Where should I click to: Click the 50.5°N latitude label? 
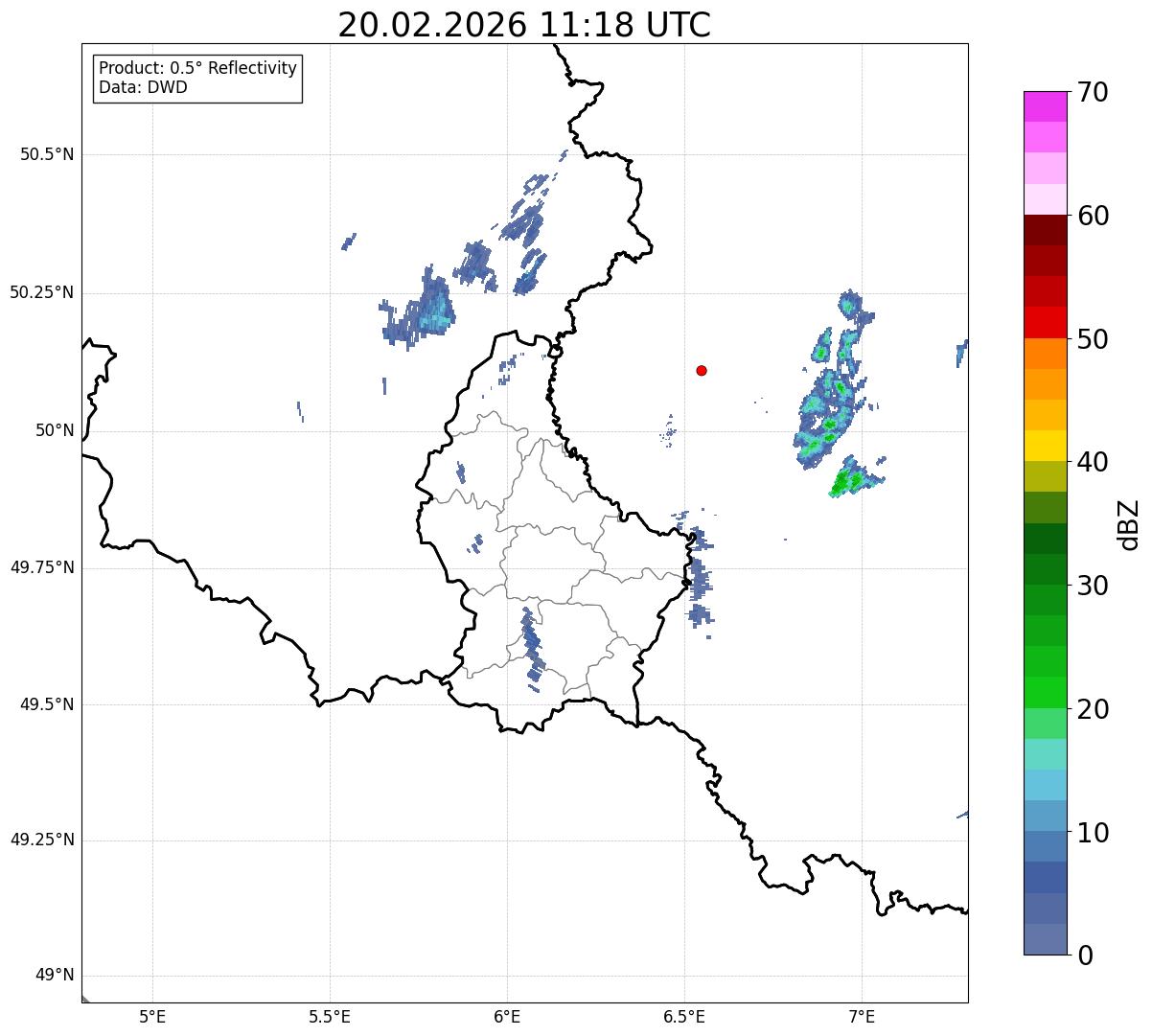coord(47,154)
